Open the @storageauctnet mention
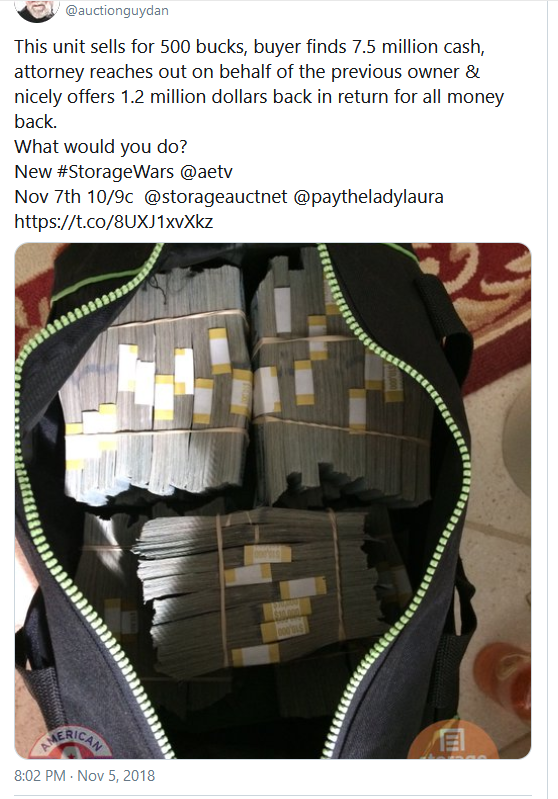This screenshot has width=558, height=799. [216, 197]
